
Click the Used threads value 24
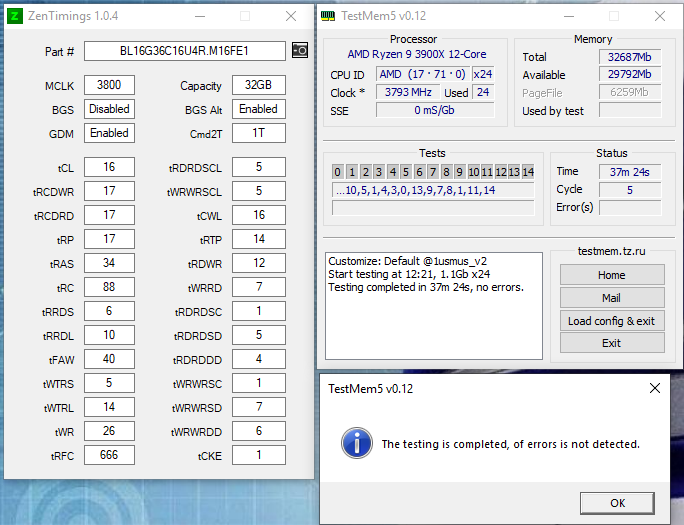[x=483, y=92]
